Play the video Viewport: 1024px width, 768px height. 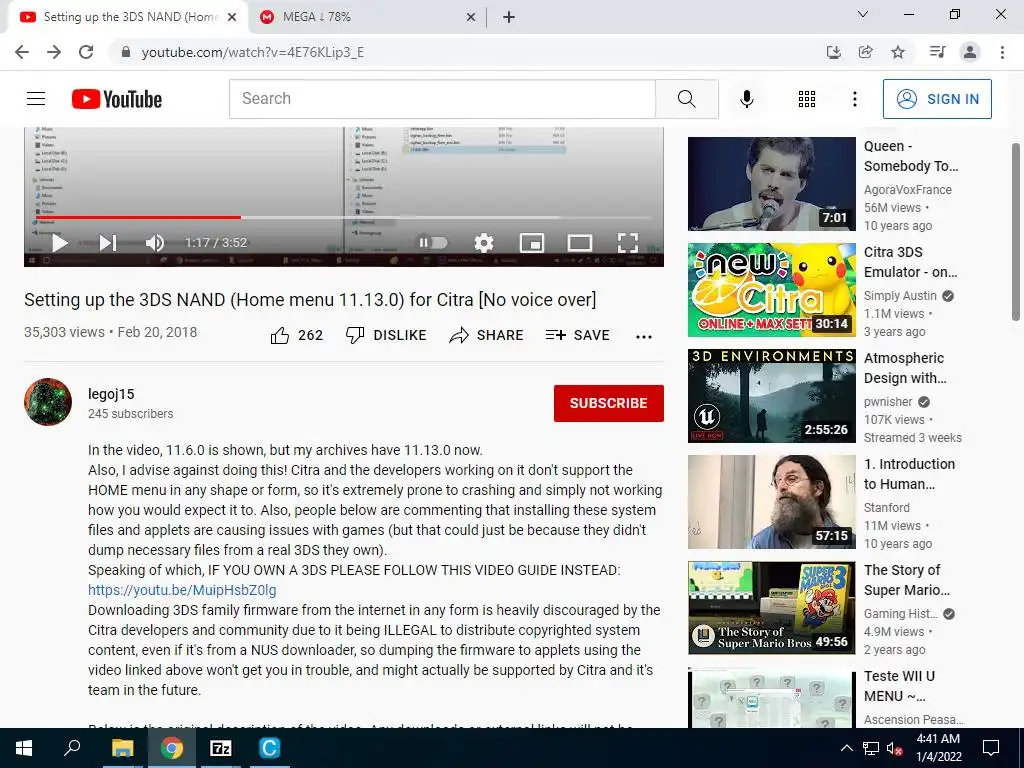coord(59,243)
